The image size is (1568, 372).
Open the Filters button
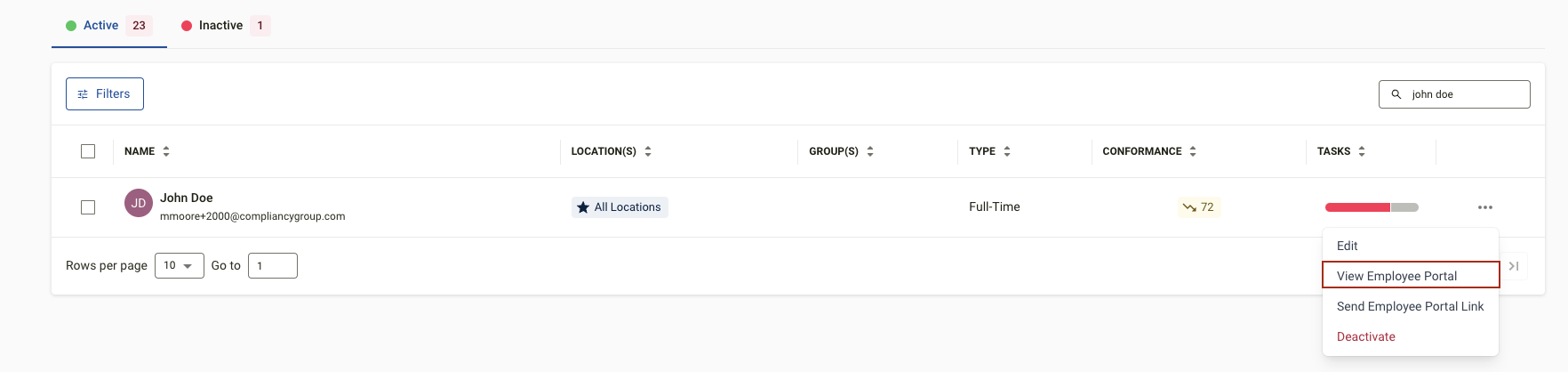pos(105,93)
